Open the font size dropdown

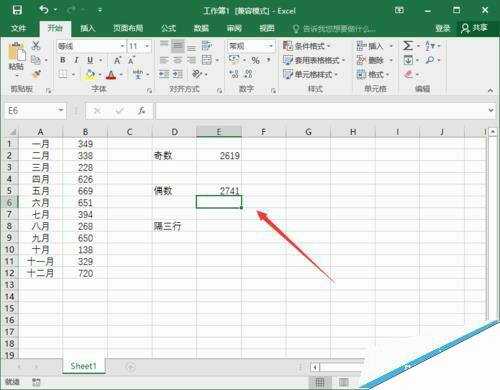[x=147, y=46]
